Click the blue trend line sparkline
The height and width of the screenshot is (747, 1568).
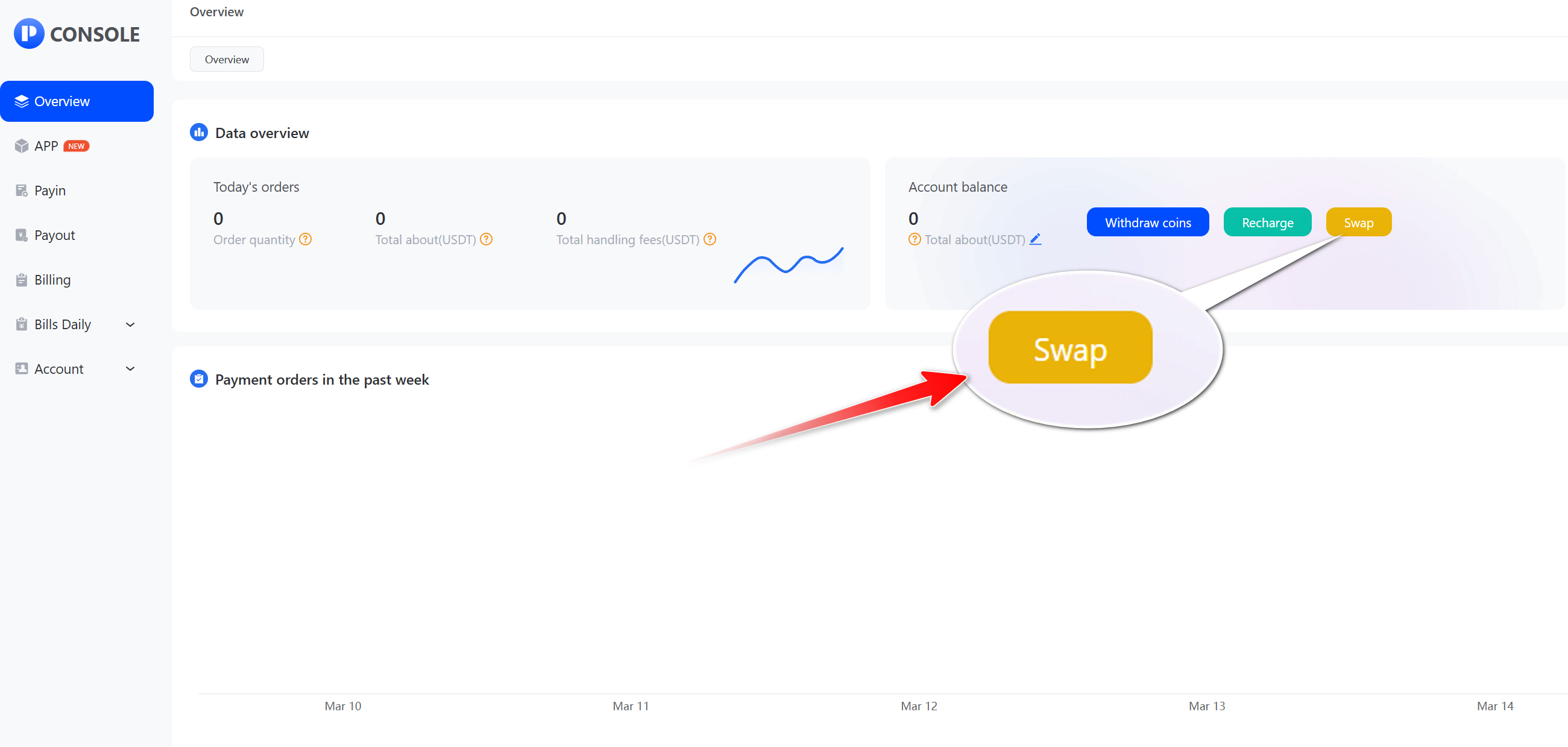(x=789, y=265)
